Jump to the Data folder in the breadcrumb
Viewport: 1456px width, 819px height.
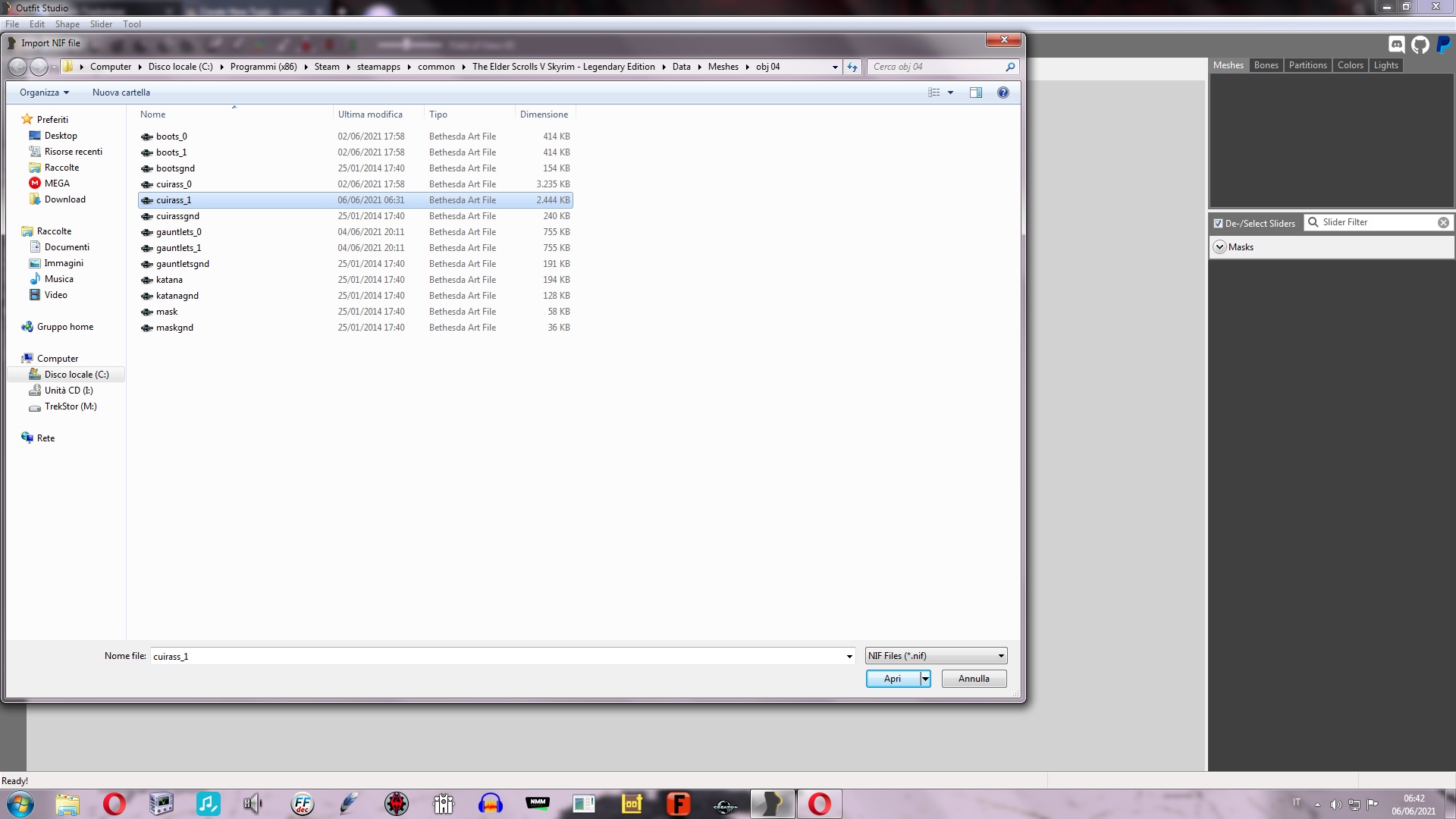click(681, 67)
